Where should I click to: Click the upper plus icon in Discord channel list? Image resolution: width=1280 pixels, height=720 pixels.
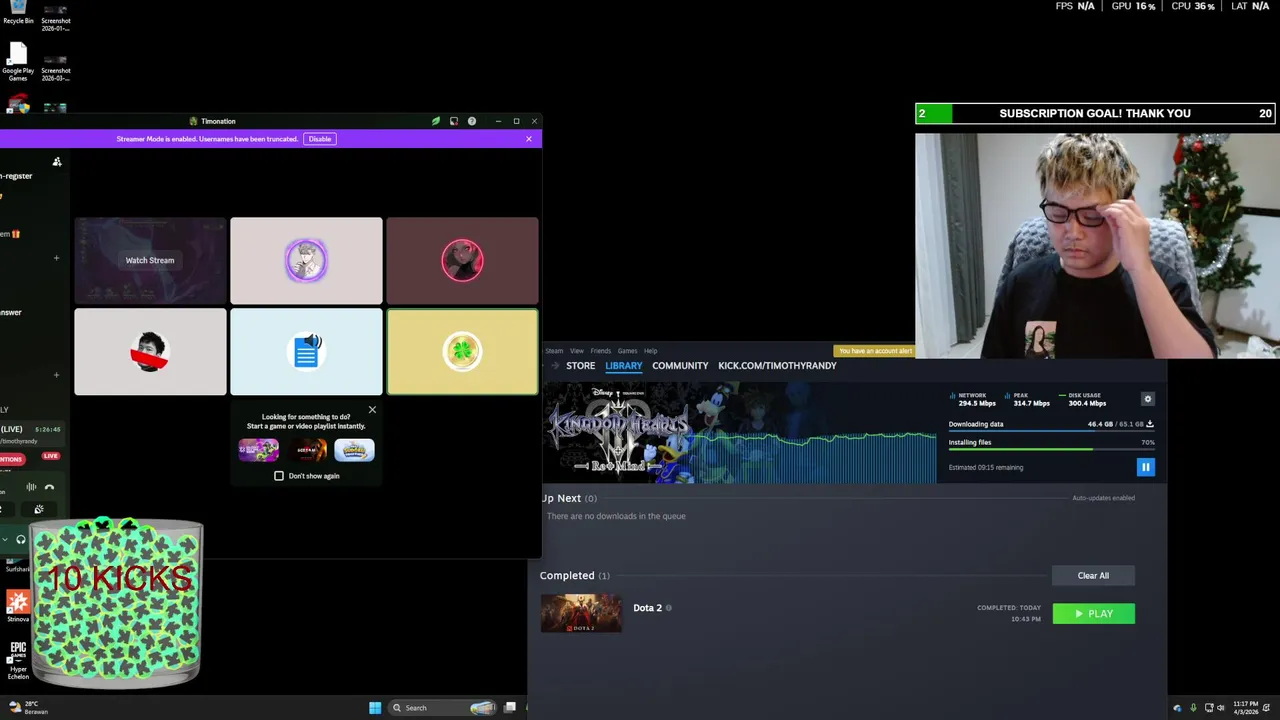click(56, 258)
